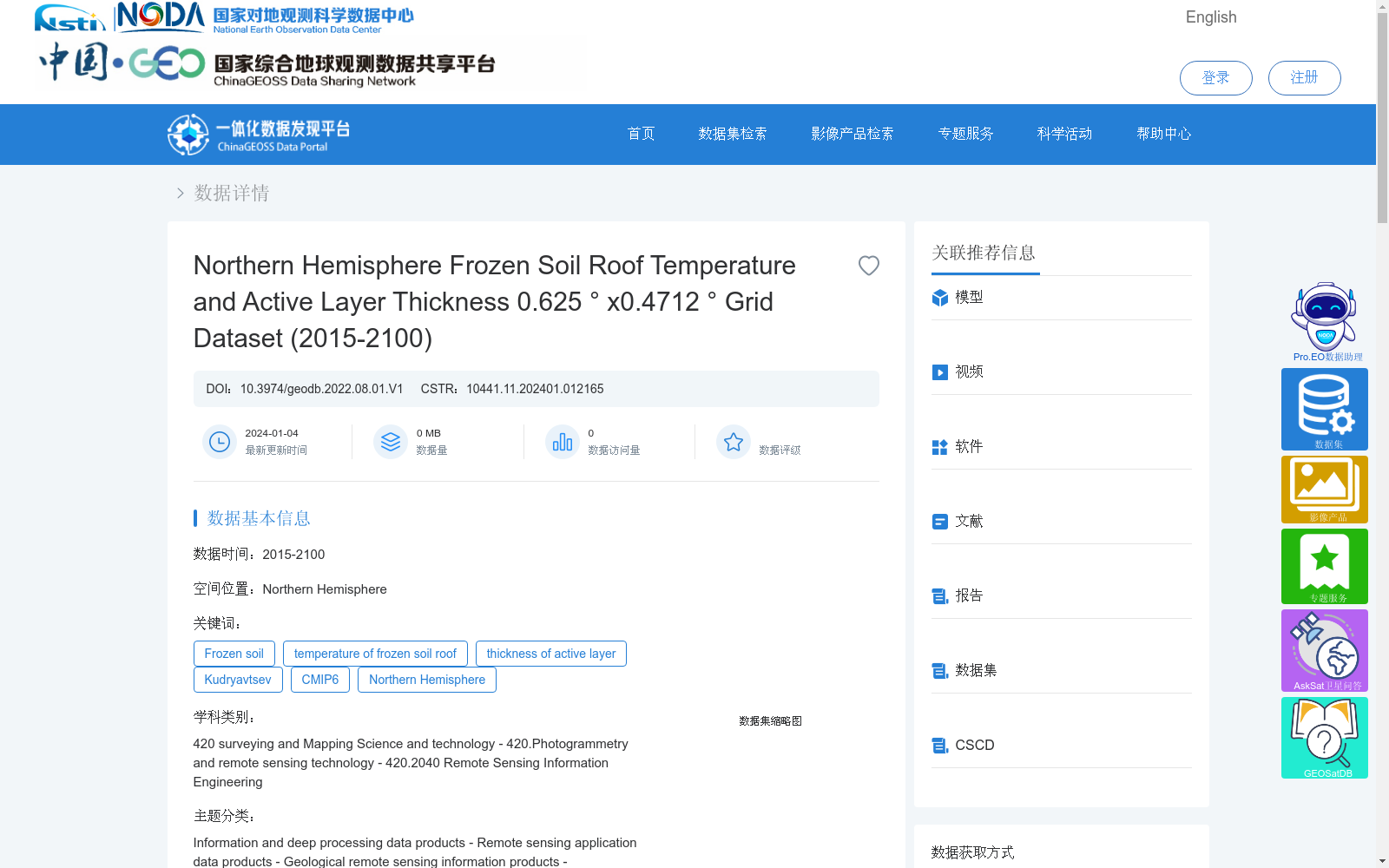Click the scrollbar down arrow

(1382, 861)
